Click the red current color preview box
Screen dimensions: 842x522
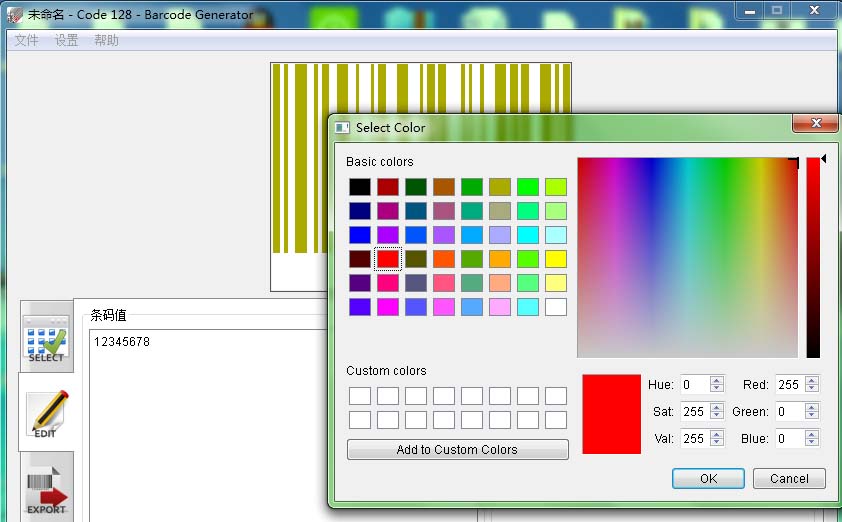(612, 414)
